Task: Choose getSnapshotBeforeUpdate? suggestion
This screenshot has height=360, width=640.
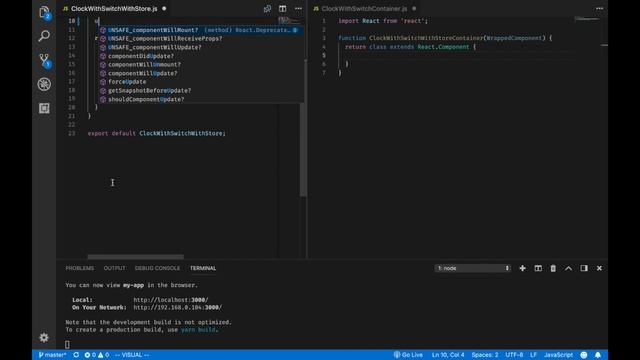Action: tap(200, 91)
